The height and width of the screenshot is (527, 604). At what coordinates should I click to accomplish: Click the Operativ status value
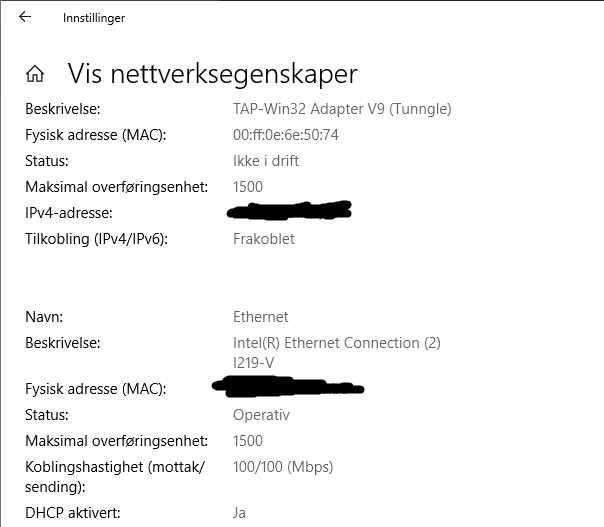(x=261, y=415)
